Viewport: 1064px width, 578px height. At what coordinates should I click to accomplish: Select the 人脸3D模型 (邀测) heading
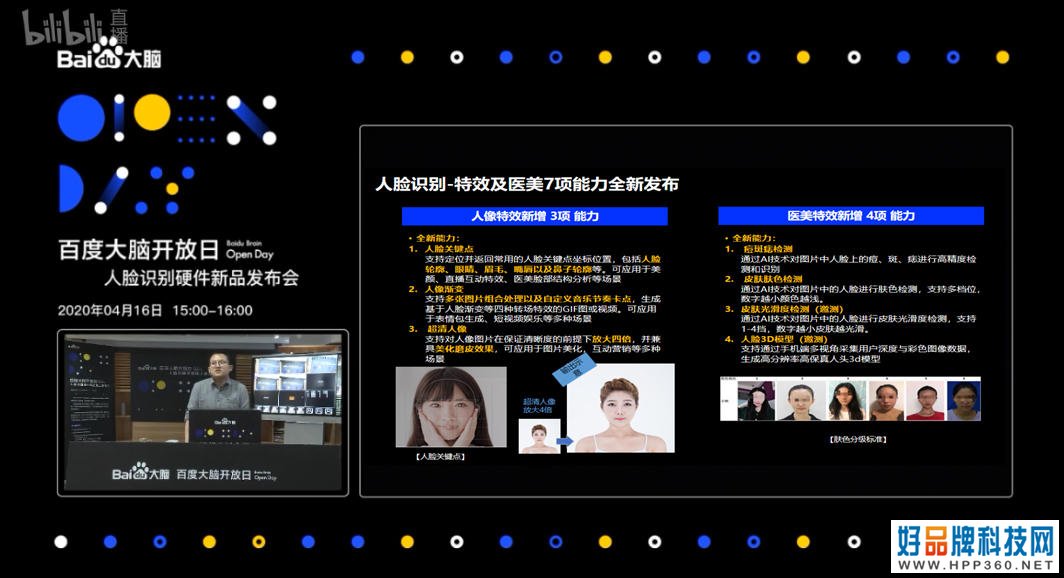[x=784, y=339]
